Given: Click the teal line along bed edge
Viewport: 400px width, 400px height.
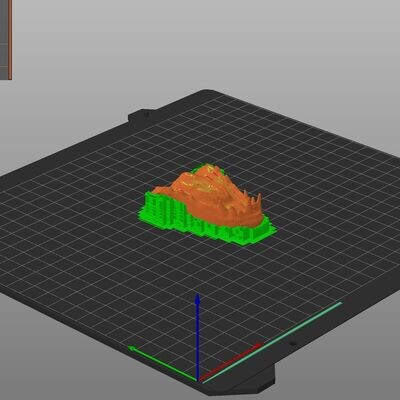Looking at the screenshot, I should click(x=273, y=343).
